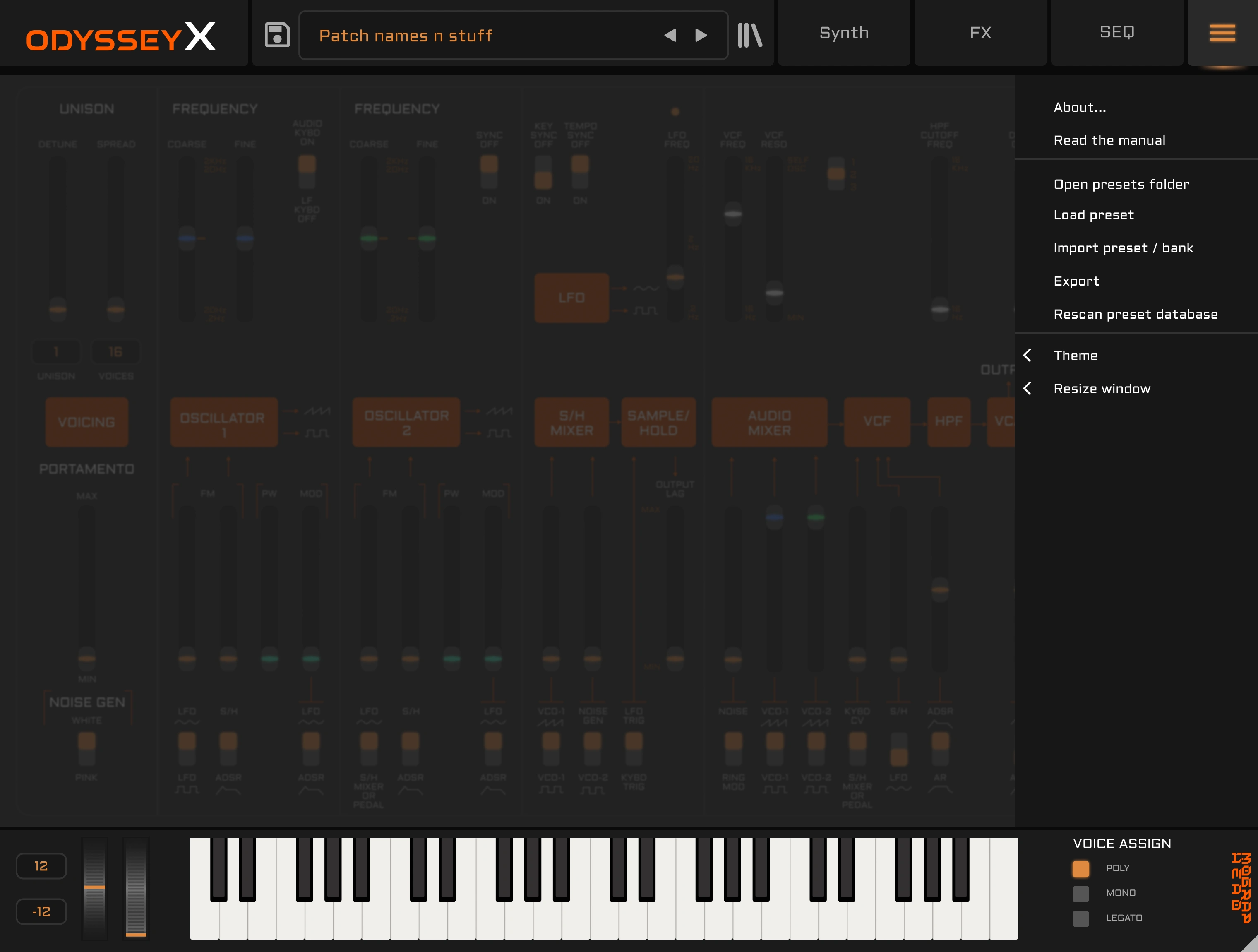Click the pitch bend wheel

pos(94,888)
